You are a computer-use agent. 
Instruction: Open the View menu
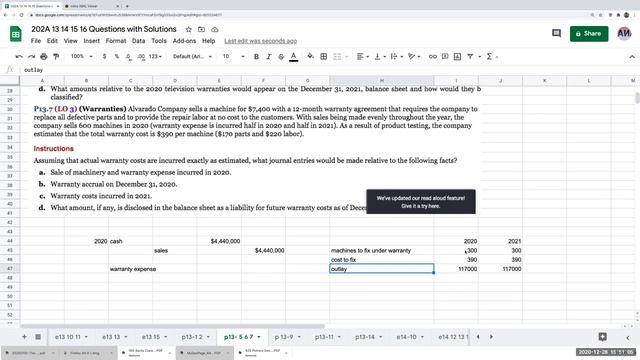70,41
